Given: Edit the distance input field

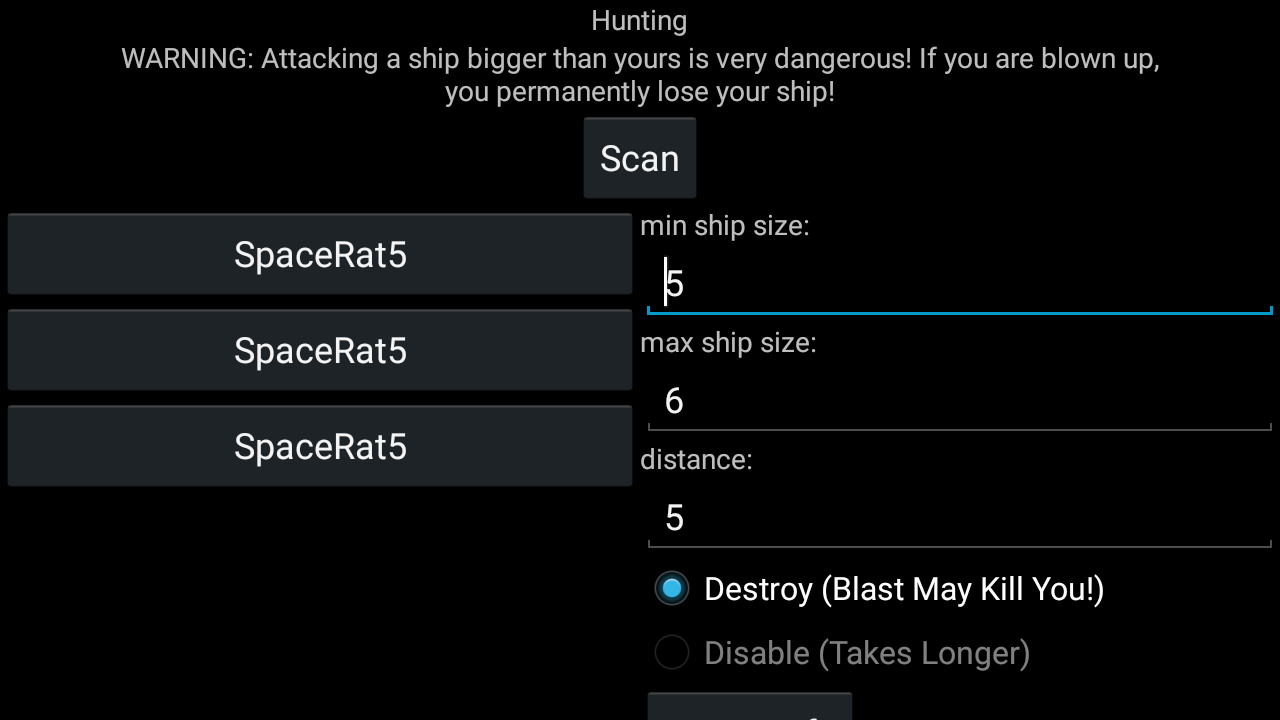Looking at the screenshot, I should 960,518.
